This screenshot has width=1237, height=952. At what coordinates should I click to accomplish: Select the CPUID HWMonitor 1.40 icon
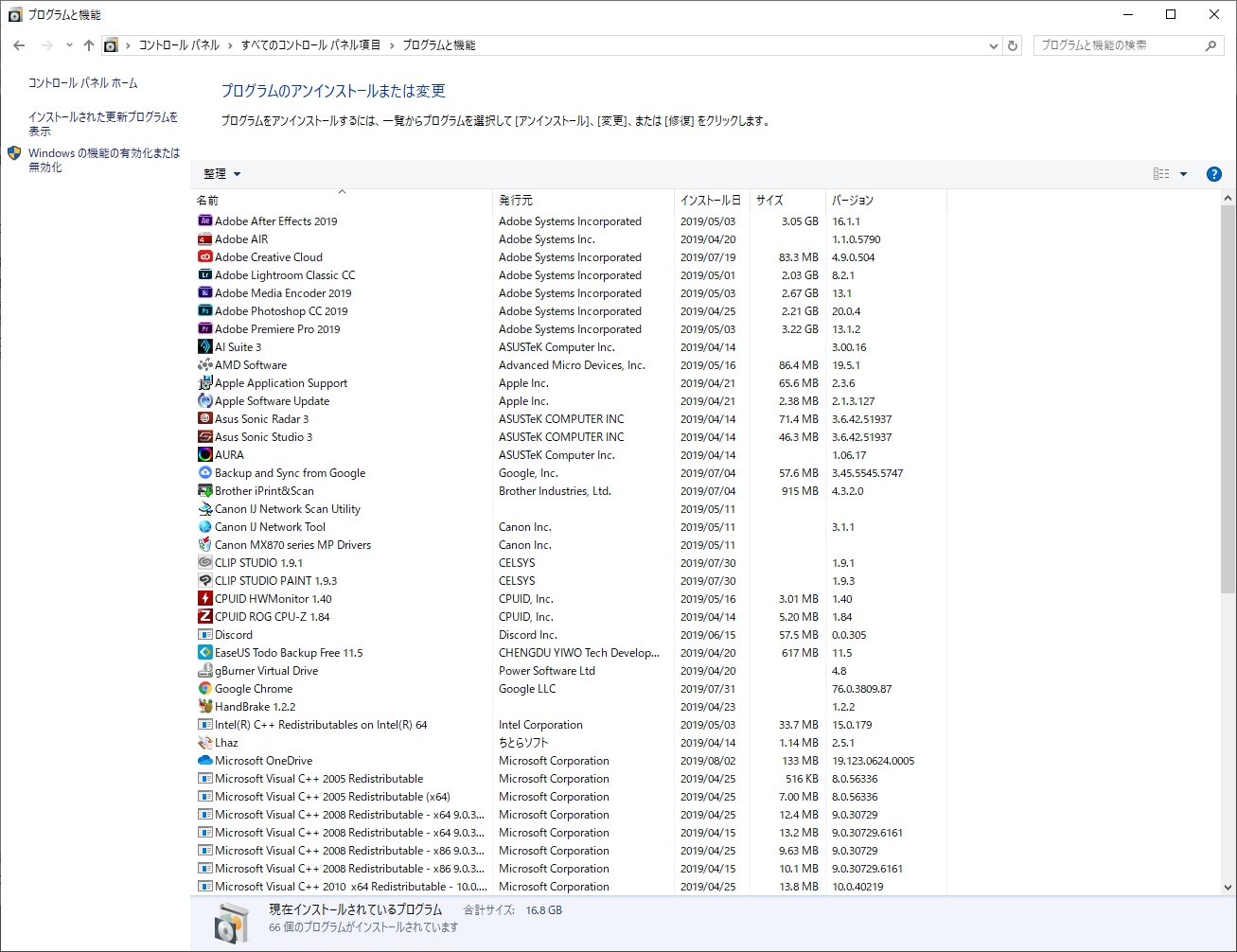point(204,599)
